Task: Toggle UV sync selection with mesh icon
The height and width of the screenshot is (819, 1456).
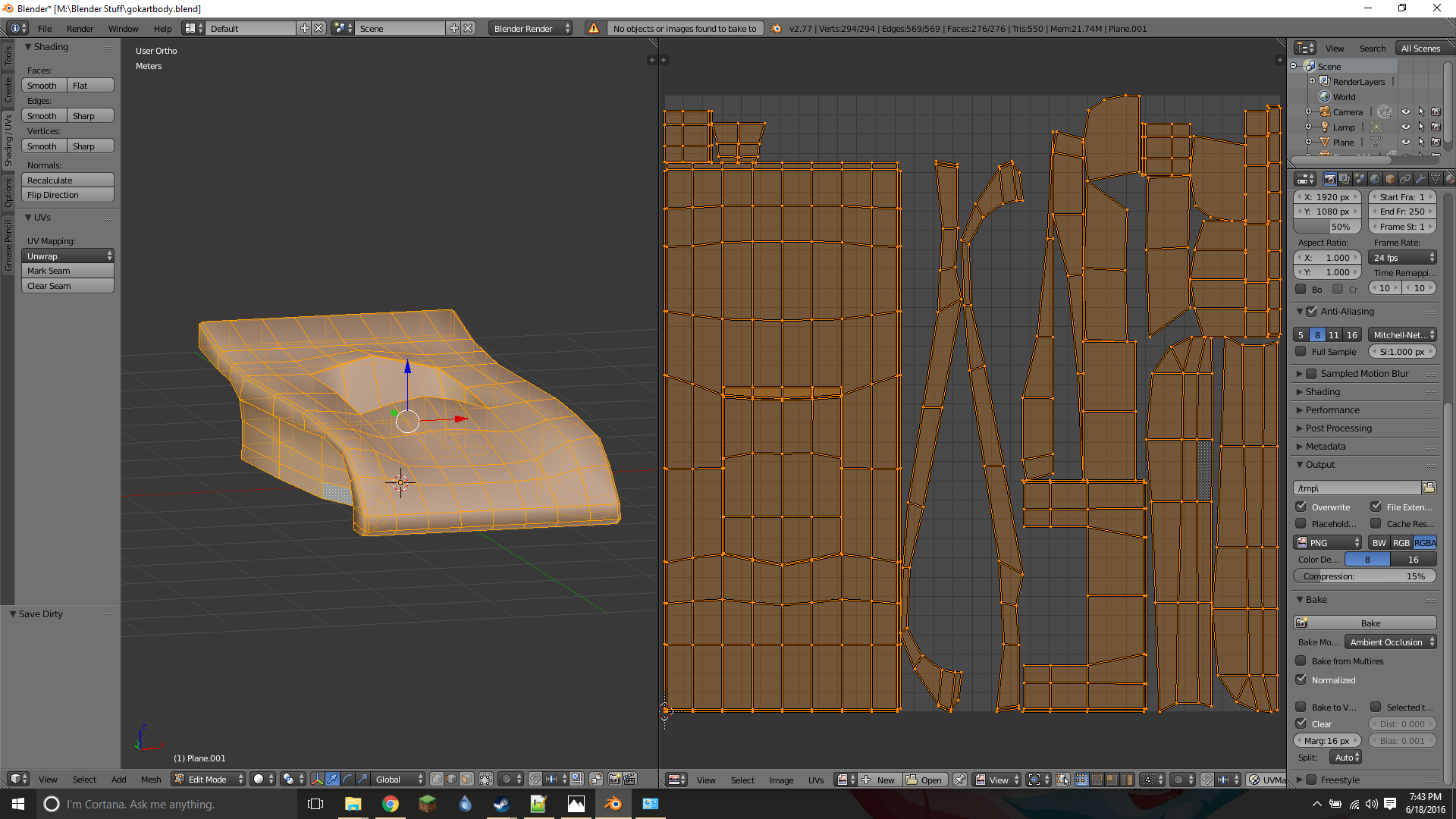Action: tap(1062, 780)
